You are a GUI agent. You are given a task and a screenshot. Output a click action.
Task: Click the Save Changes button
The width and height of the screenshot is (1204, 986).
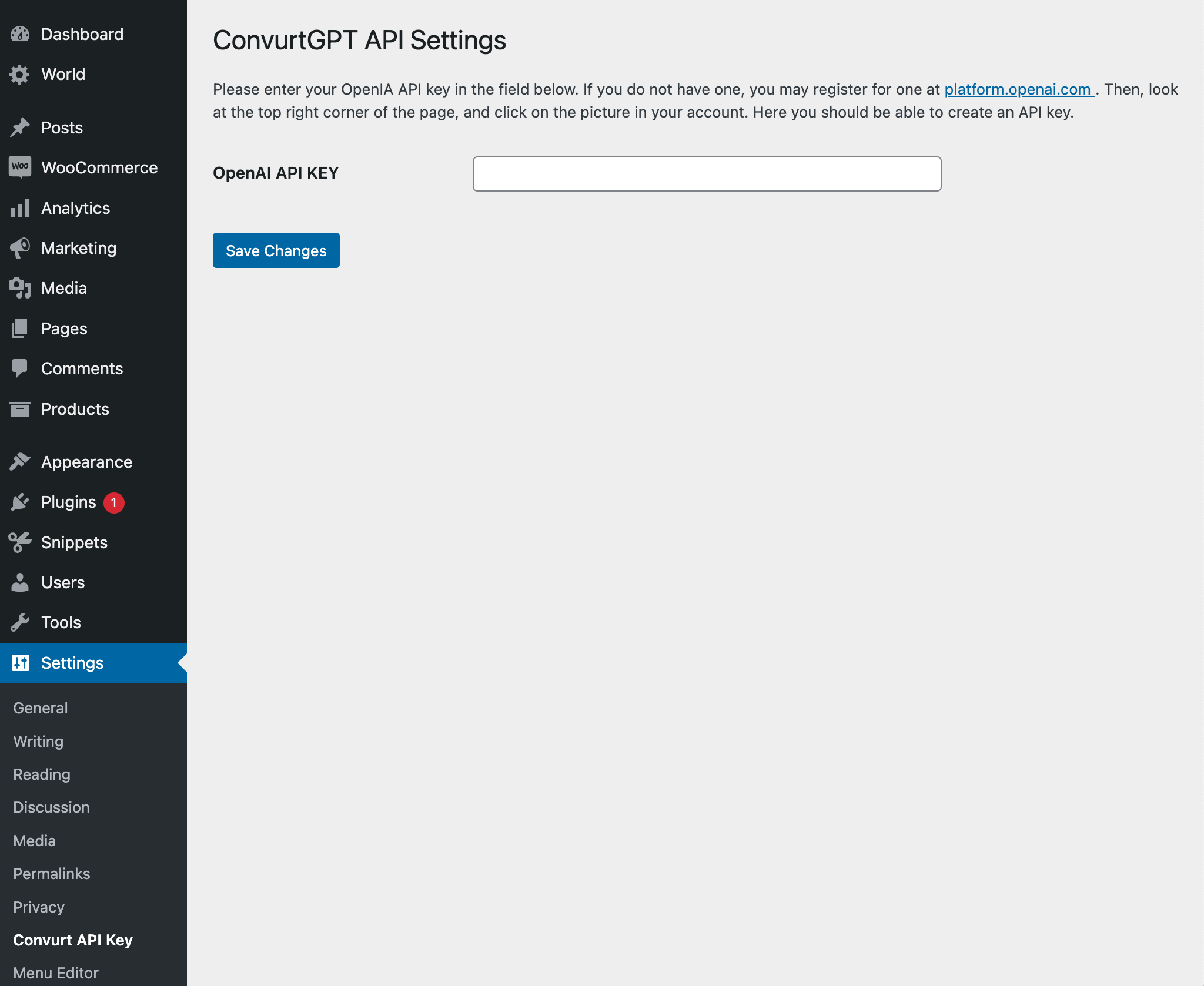click(276, 250)
